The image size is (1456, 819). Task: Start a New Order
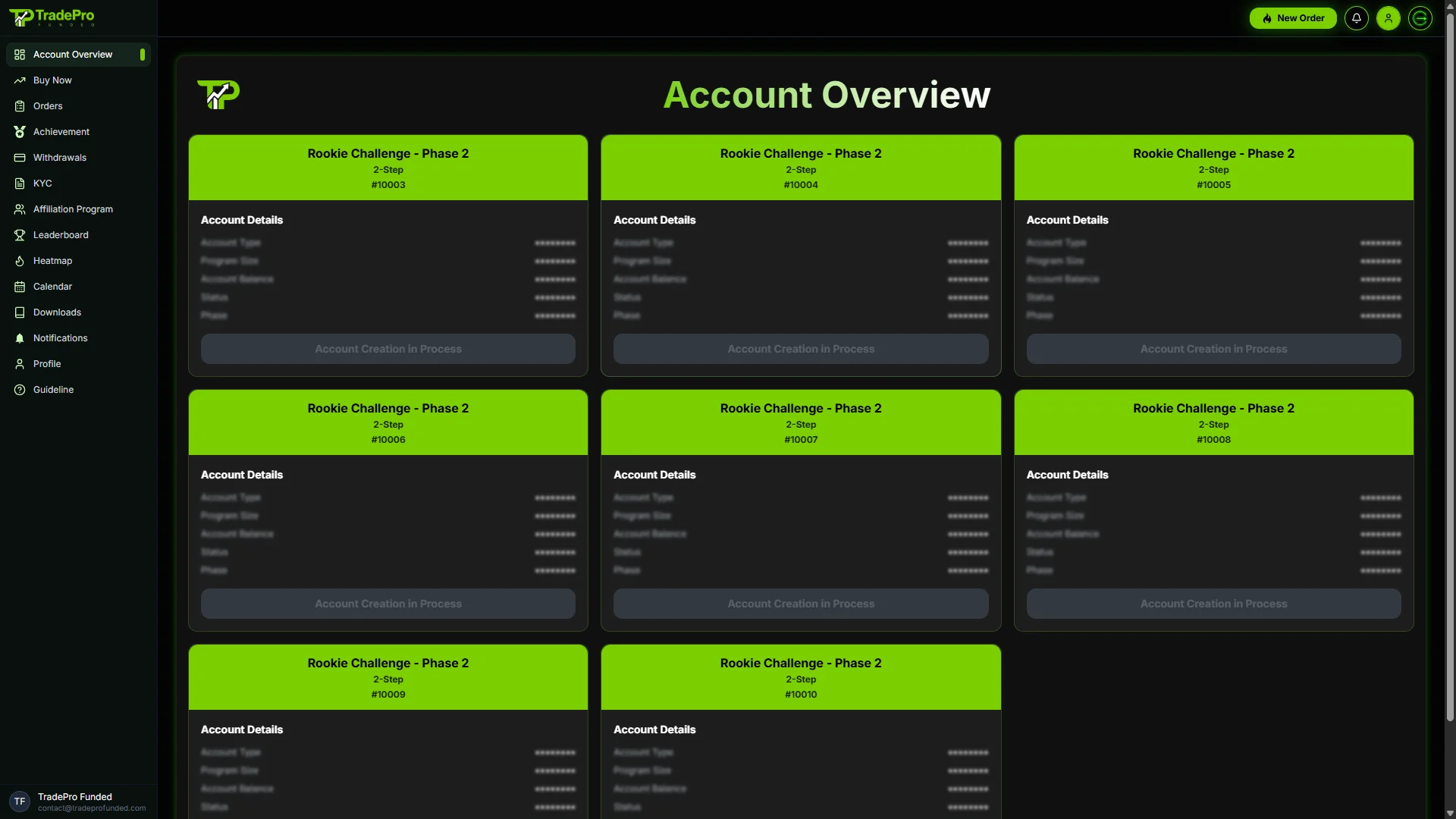(1293, 18)
